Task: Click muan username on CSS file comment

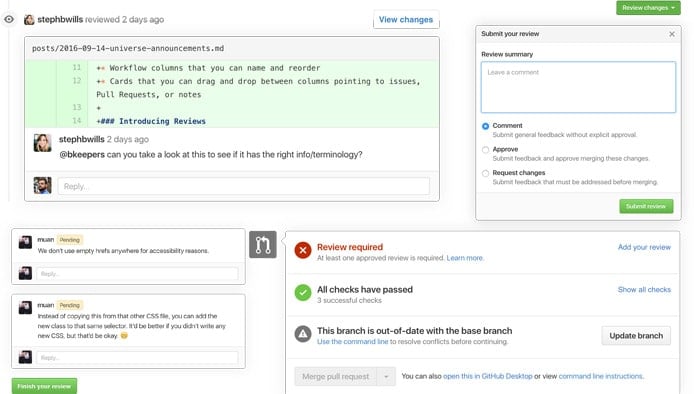Action: 46,305
